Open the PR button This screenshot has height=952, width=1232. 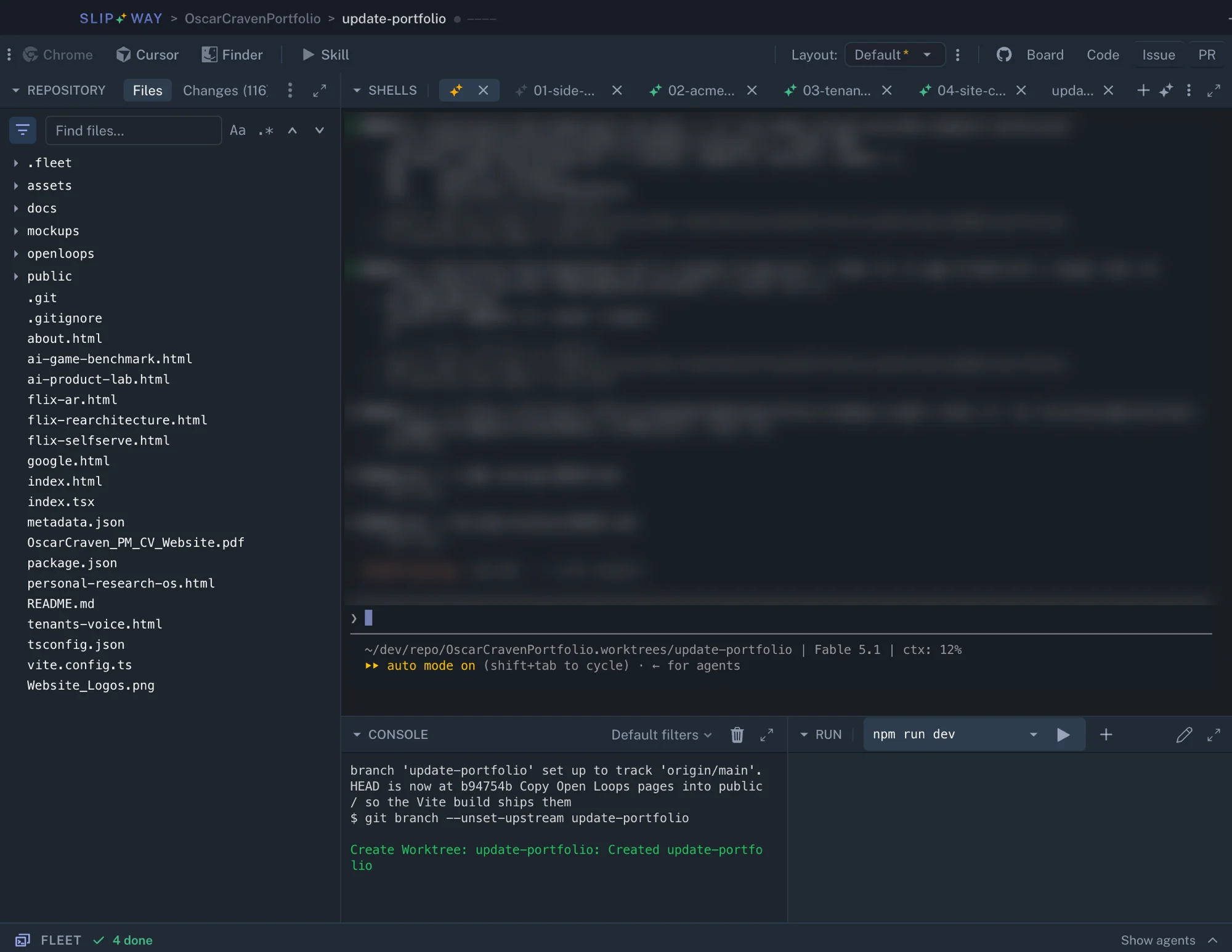point(1207,55)
